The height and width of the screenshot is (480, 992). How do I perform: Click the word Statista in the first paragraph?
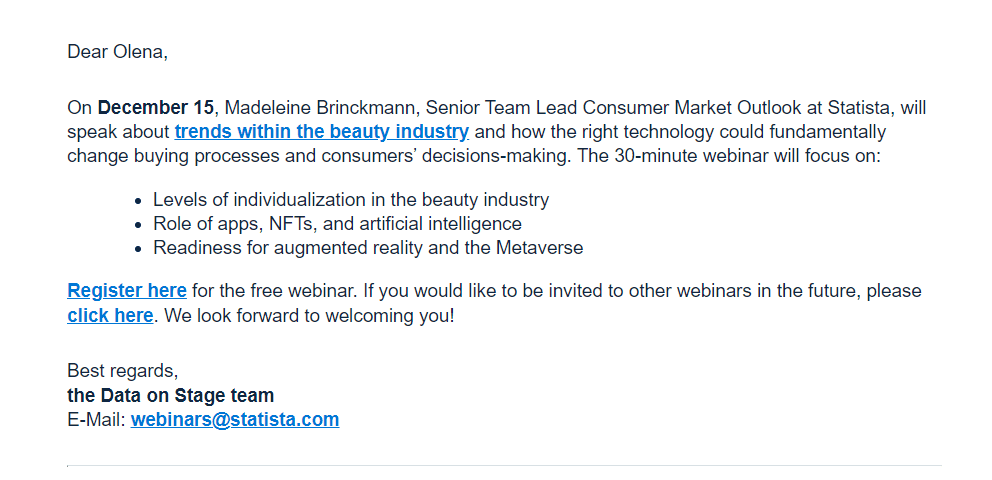coord(860,108)
